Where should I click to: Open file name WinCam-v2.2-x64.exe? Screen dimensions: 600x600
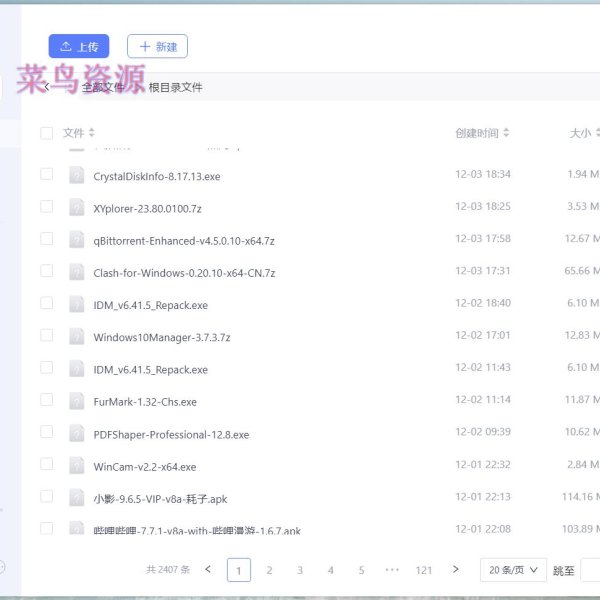[x=145, y=467]
